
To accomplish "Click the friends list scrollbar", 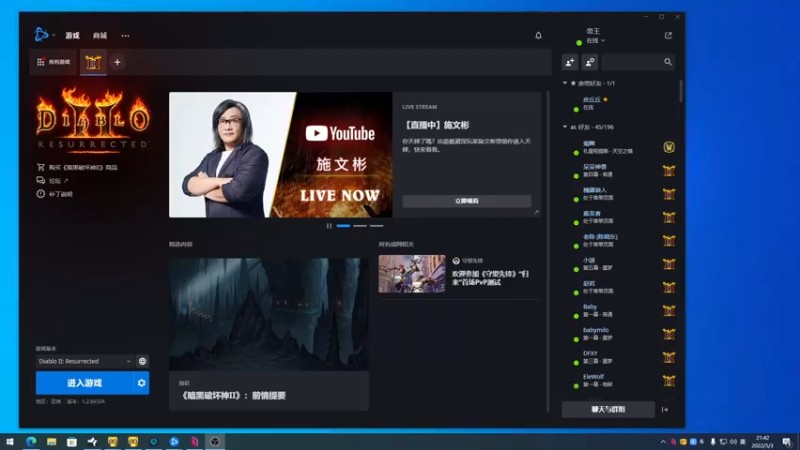I will (681, 91).
